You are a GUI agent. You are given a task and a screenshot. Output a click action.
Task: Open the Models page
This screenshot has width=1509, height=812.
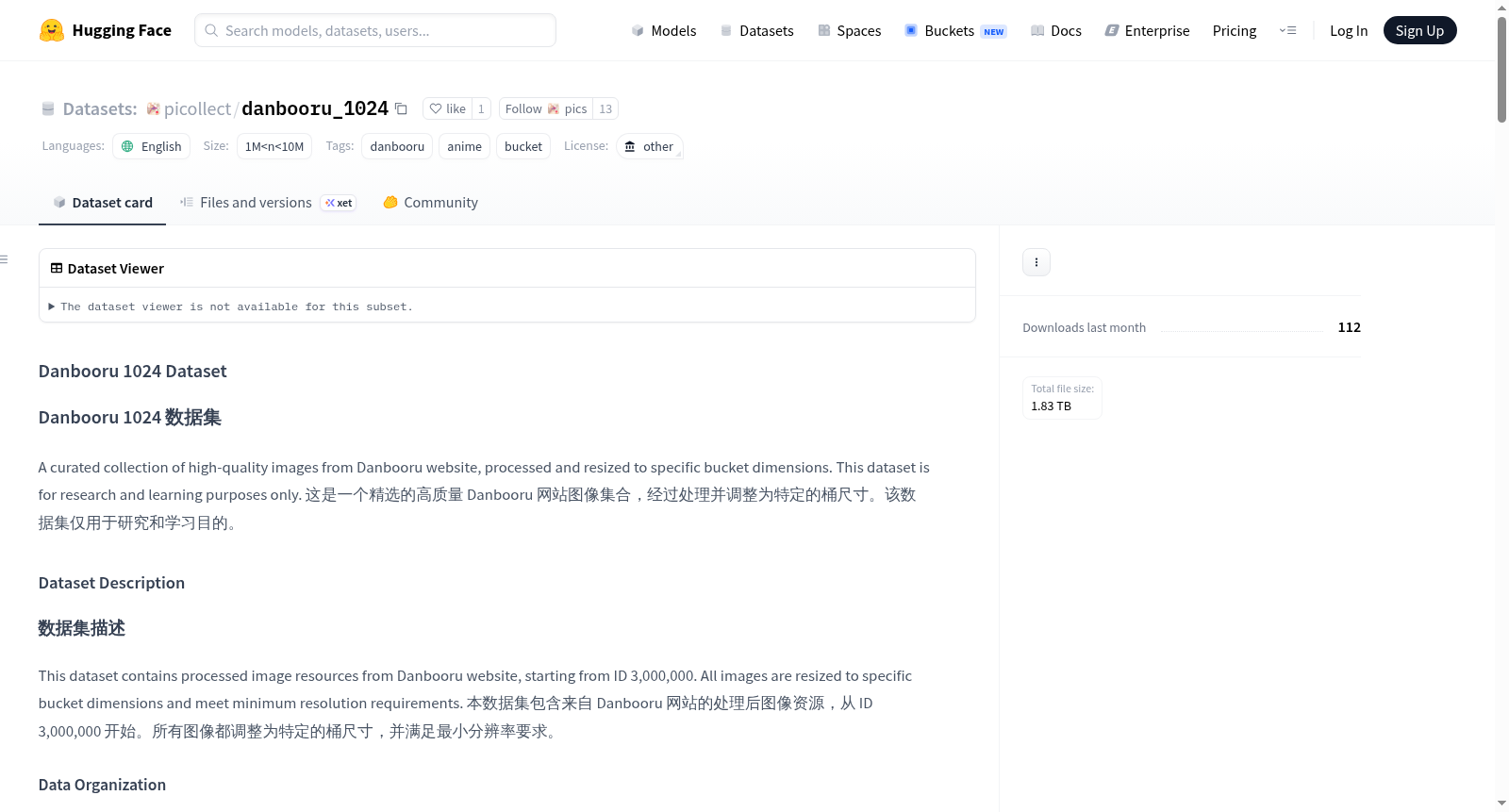[664, 30]
